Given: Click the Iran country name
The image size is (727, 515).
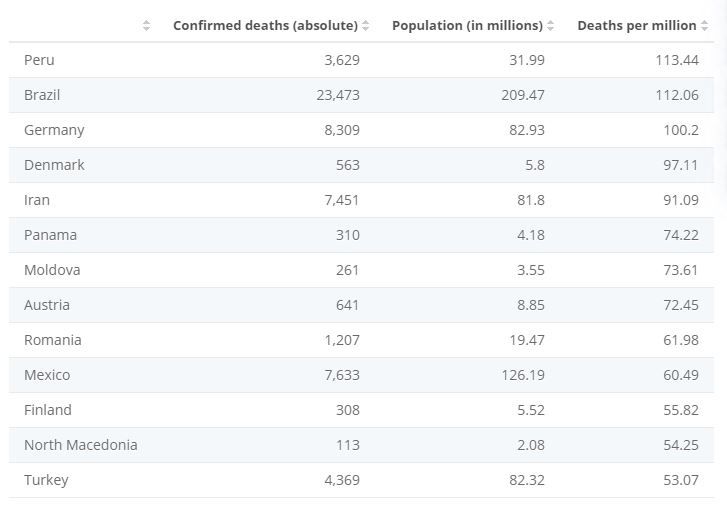Looking at the screenshot, I should pyautogui.click(x=37, y=200).
